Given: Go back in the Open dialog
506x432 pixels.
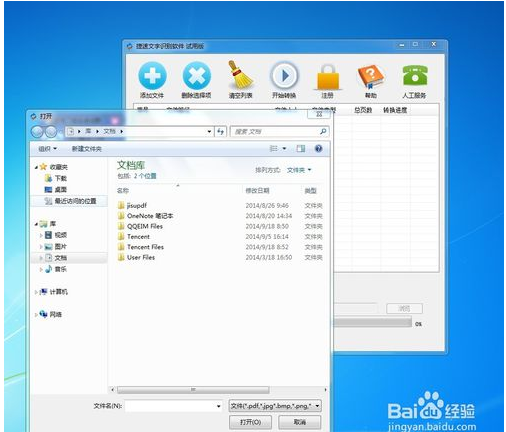Looking at the screenshot, I should (x=37, y=132).
